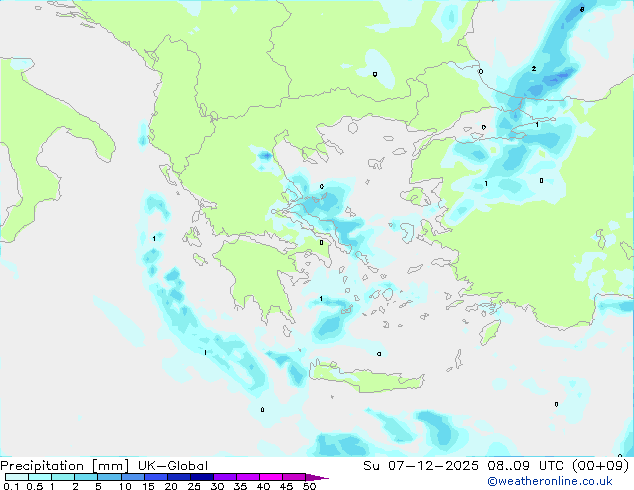The height and width of the screenshot is (490, 634).
Task: Click the legend label '30'
Action: (217, 486)
